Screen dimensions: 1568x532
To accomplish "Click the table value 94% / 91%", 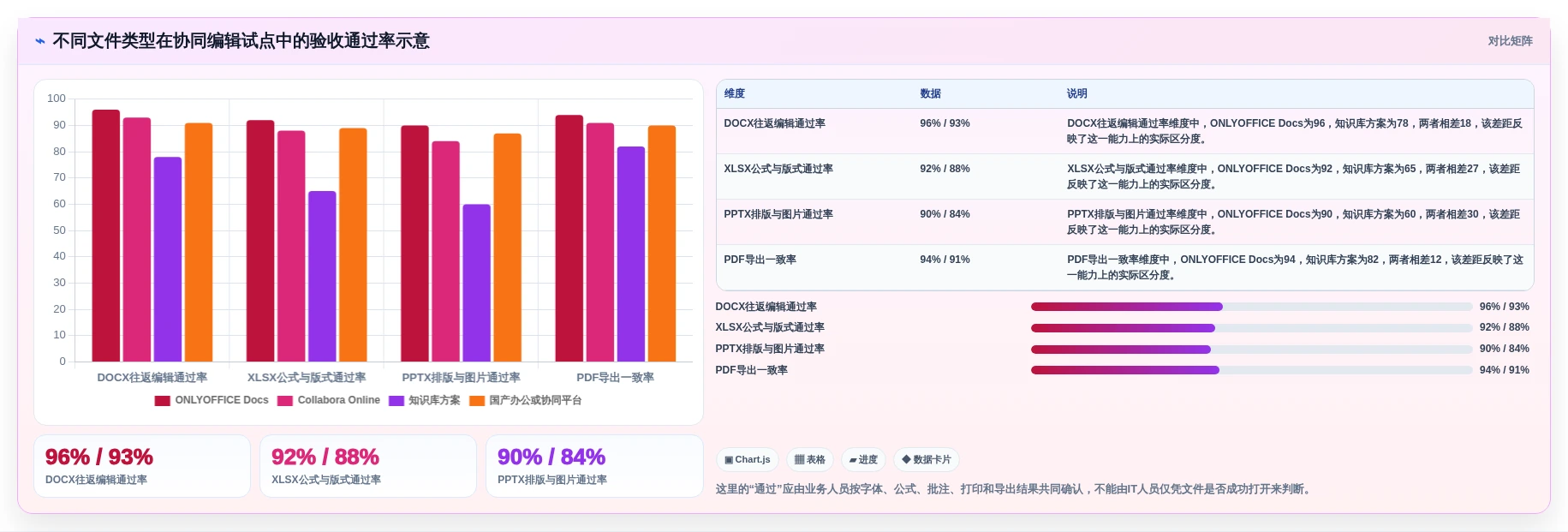I will tap(945, 260).
